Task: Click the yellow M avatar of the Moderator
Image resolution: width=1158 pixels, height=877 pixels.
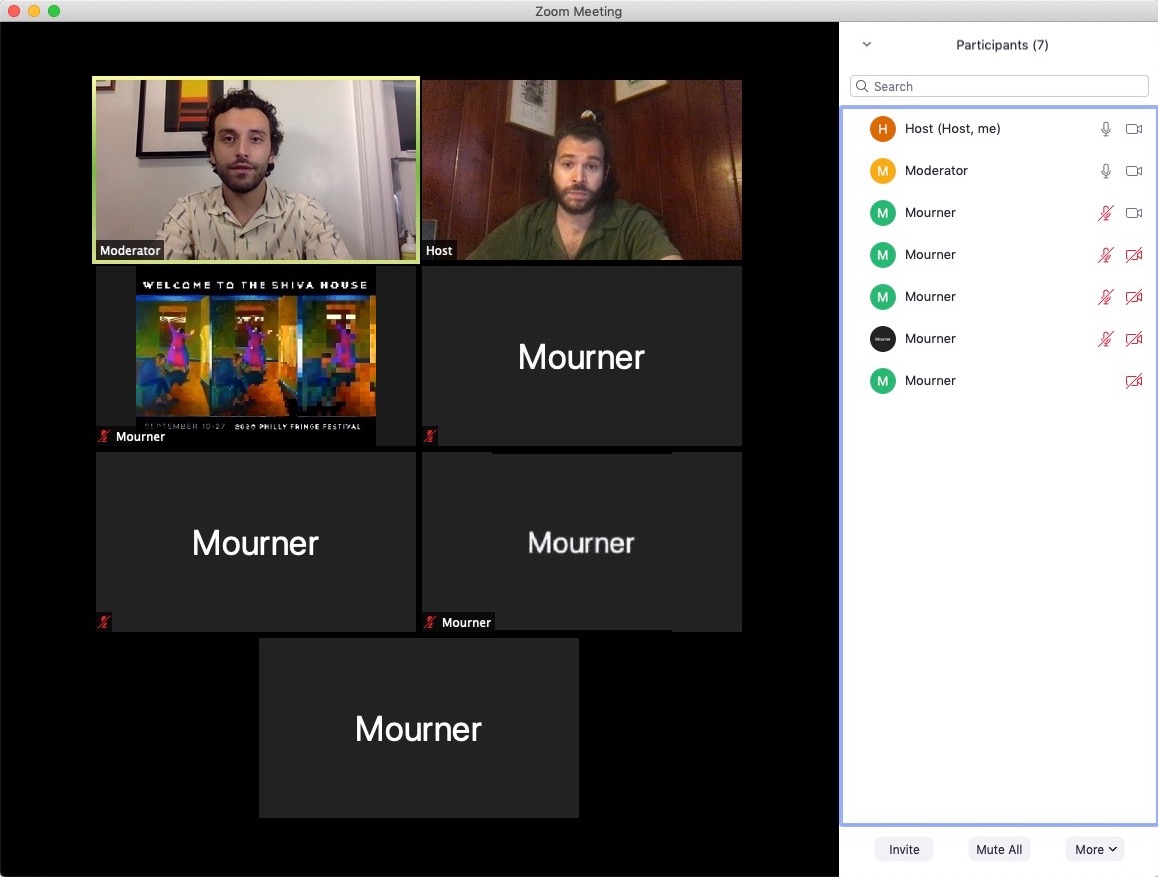Action: (883, 171)
